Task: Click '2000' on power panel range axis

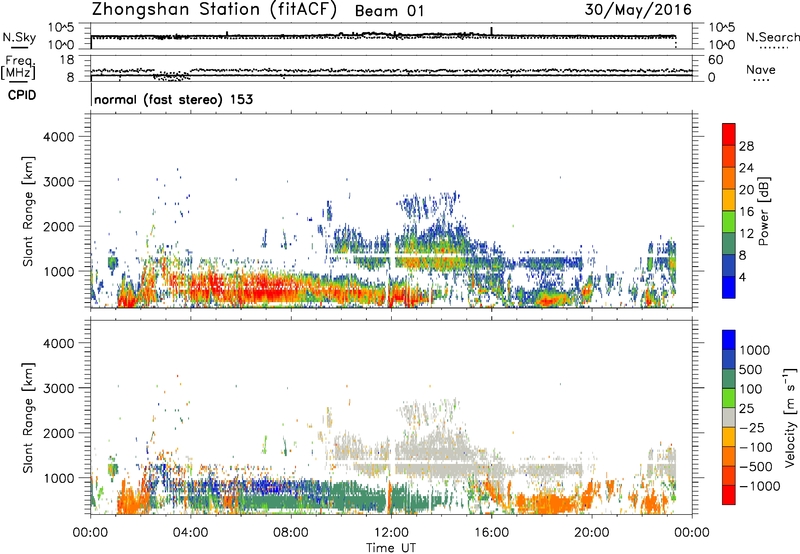Action: click(x=59, y=226)
